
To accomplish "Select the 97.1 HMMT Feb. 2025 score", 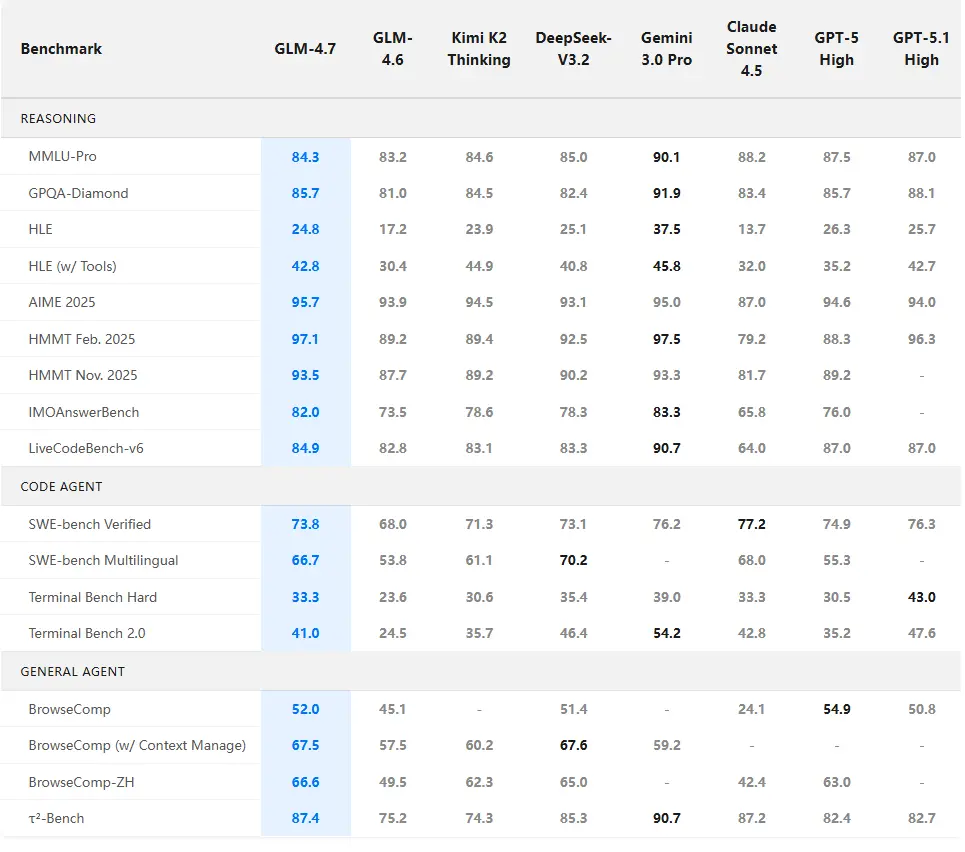I will 305,339.
